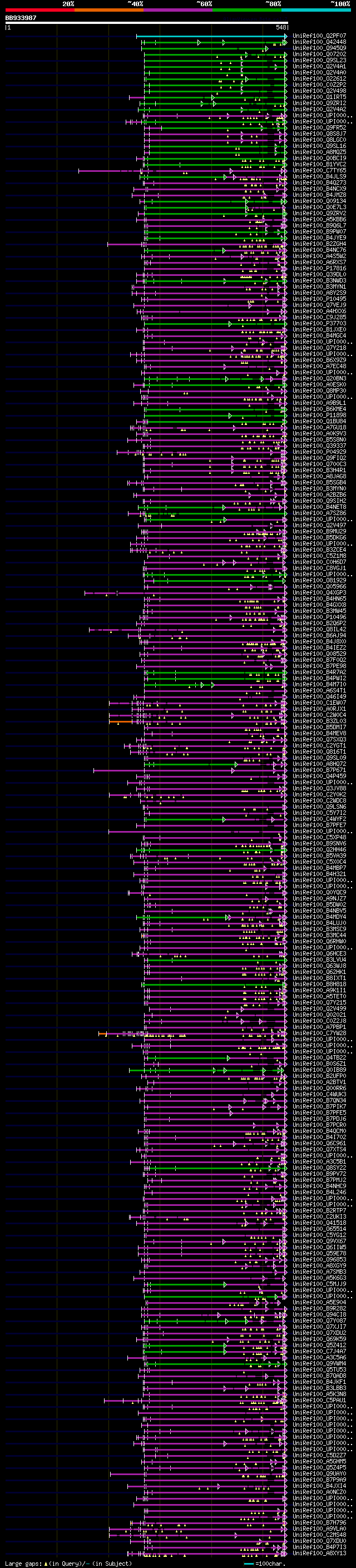
Task: Click the UniRef100_Q2V498 label
Action: pyautogui.click(x=319, y=91)
